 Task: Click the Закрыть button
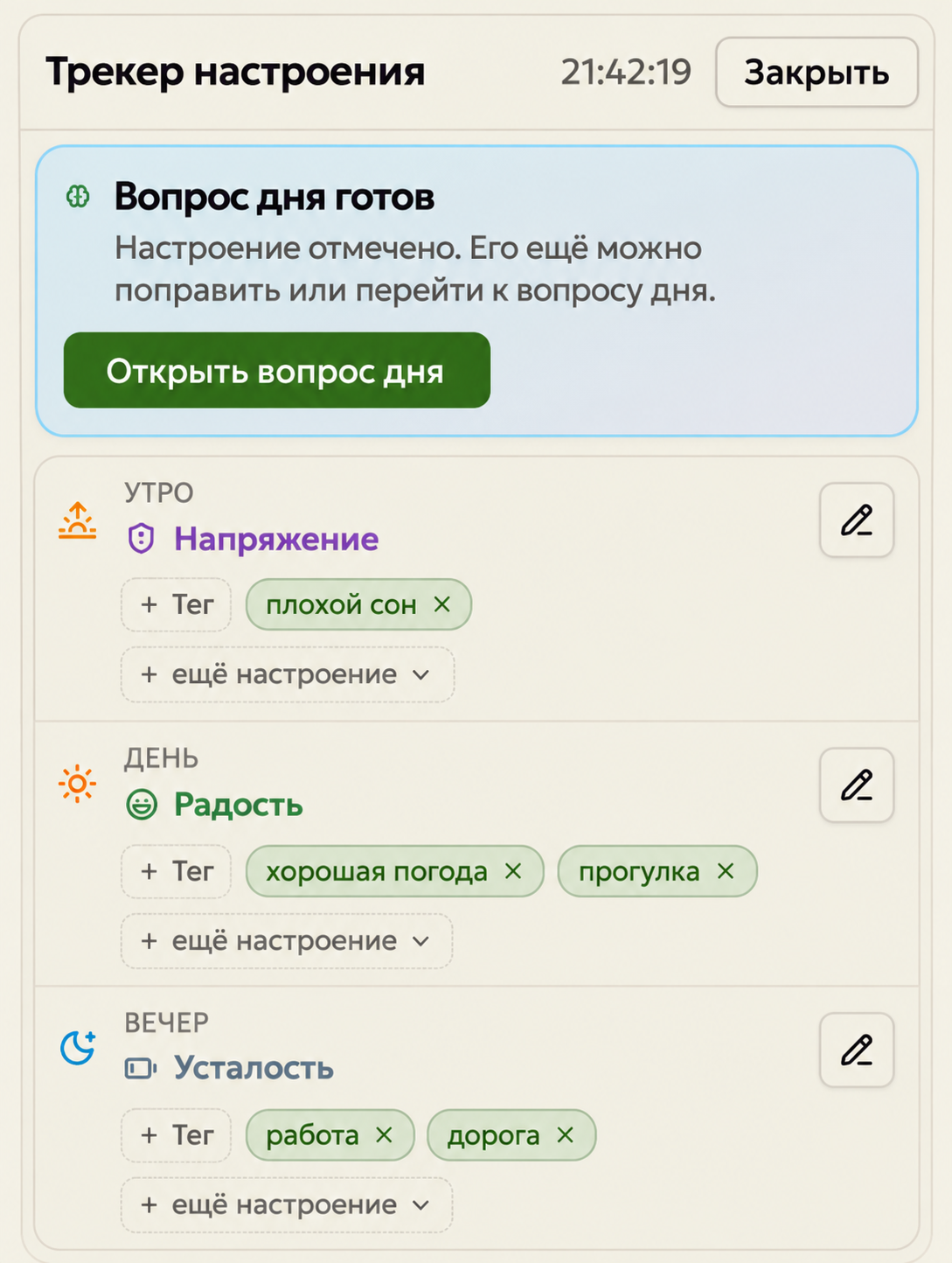(816, 73)
